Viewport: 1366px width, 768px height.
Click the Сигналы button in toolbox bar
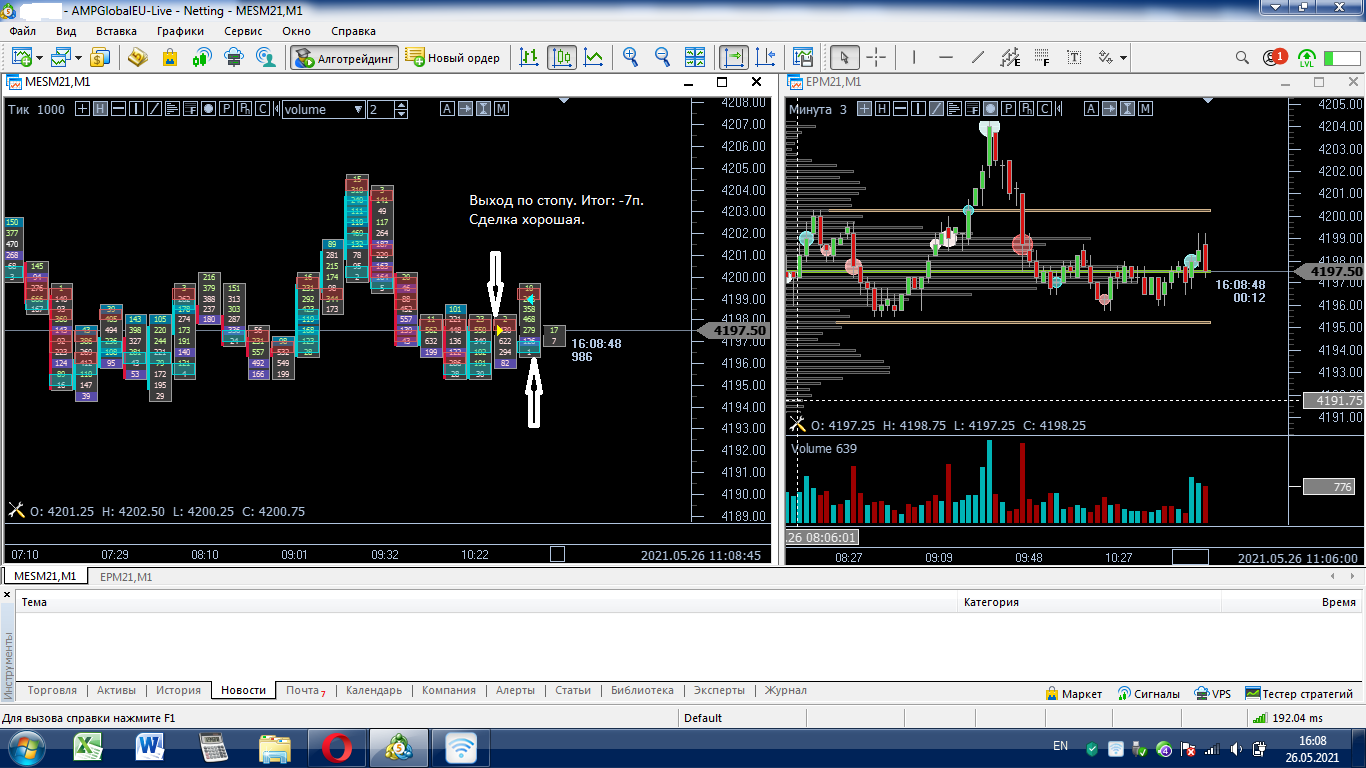[1148, 693]
